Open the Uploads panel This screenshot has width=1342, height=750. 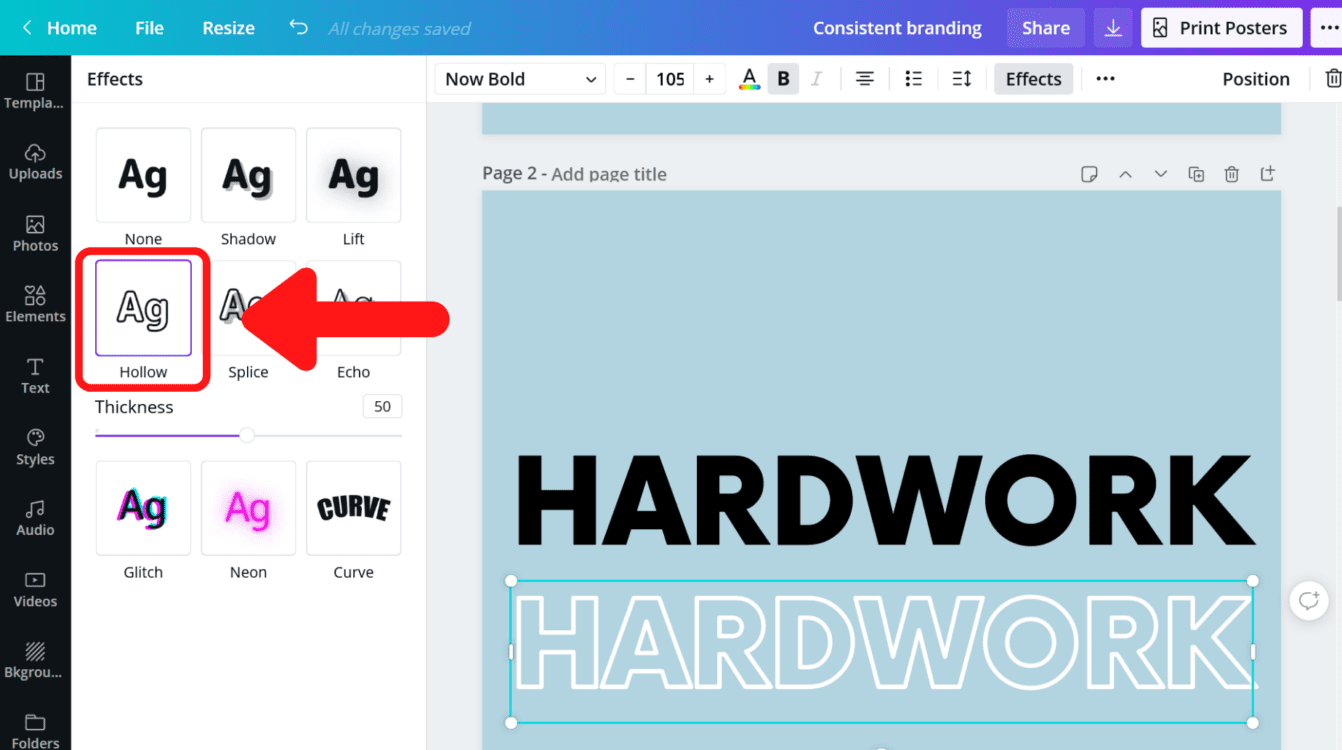(x=35, y=162)
